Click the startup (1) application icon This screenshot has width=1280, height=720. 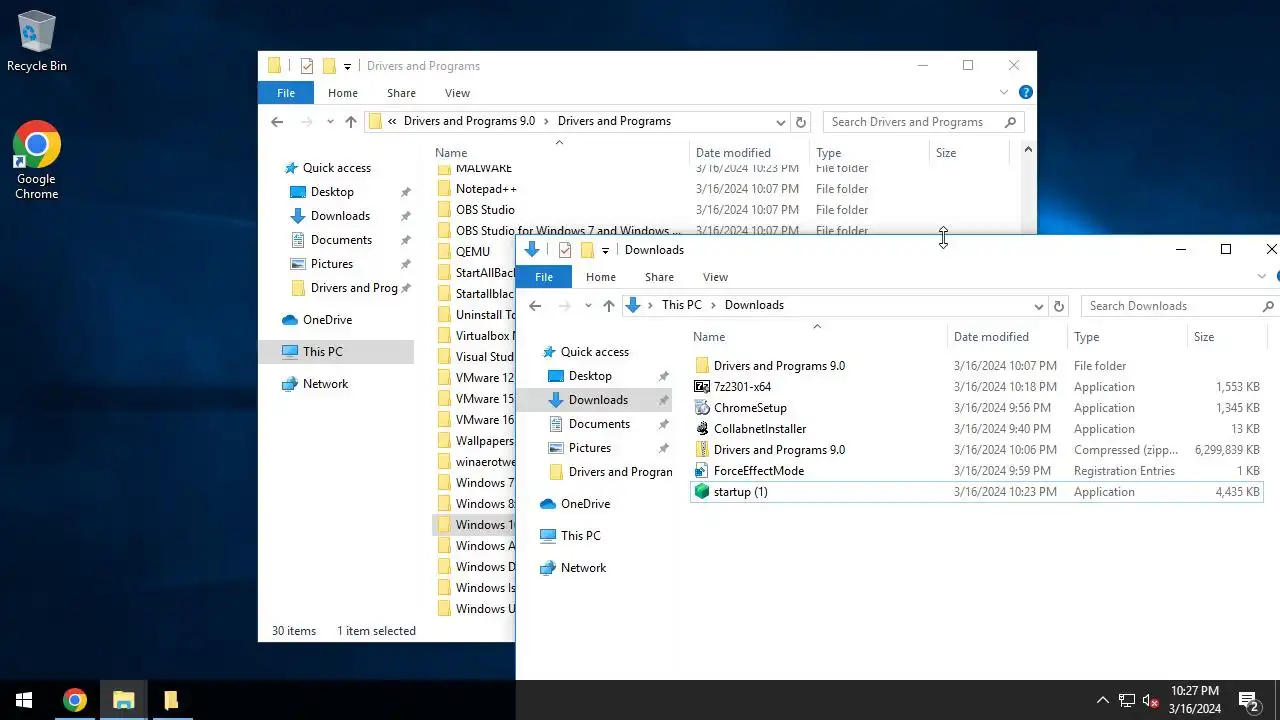coord(702,492)
